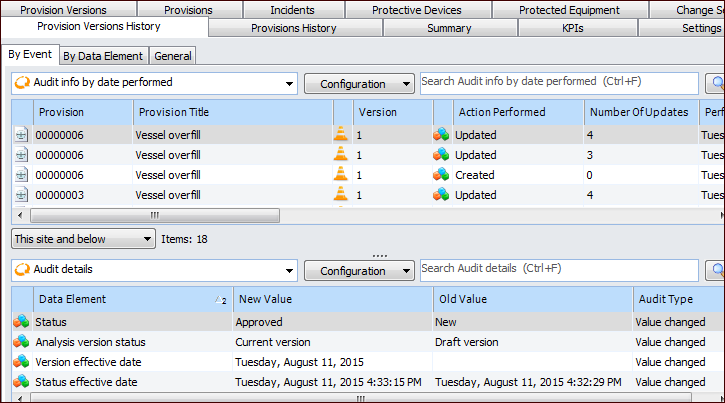The width and height of the screenshot is (725, 403).
Task: Open the upper Configuration button menu
Action: click(359, 84)
